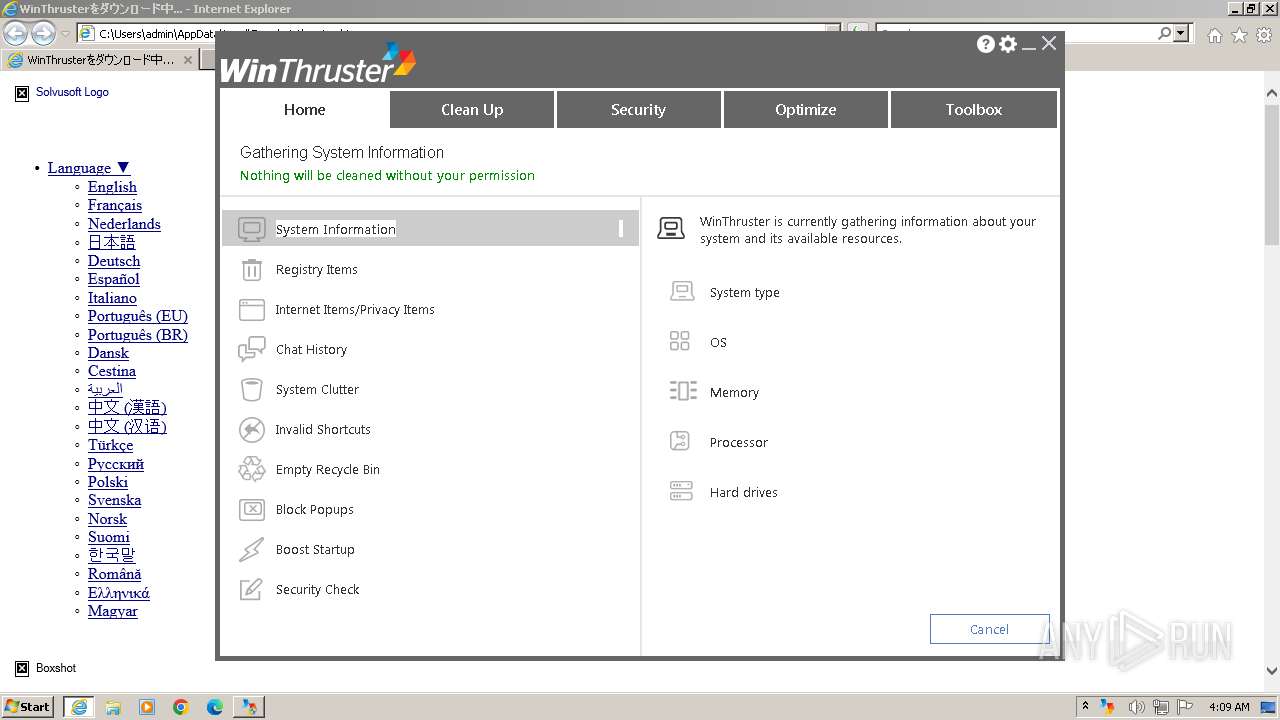The width and height of the screenshot is (1280, 720).
Task: Open the Toolbox tab
Action: point(973,110)
